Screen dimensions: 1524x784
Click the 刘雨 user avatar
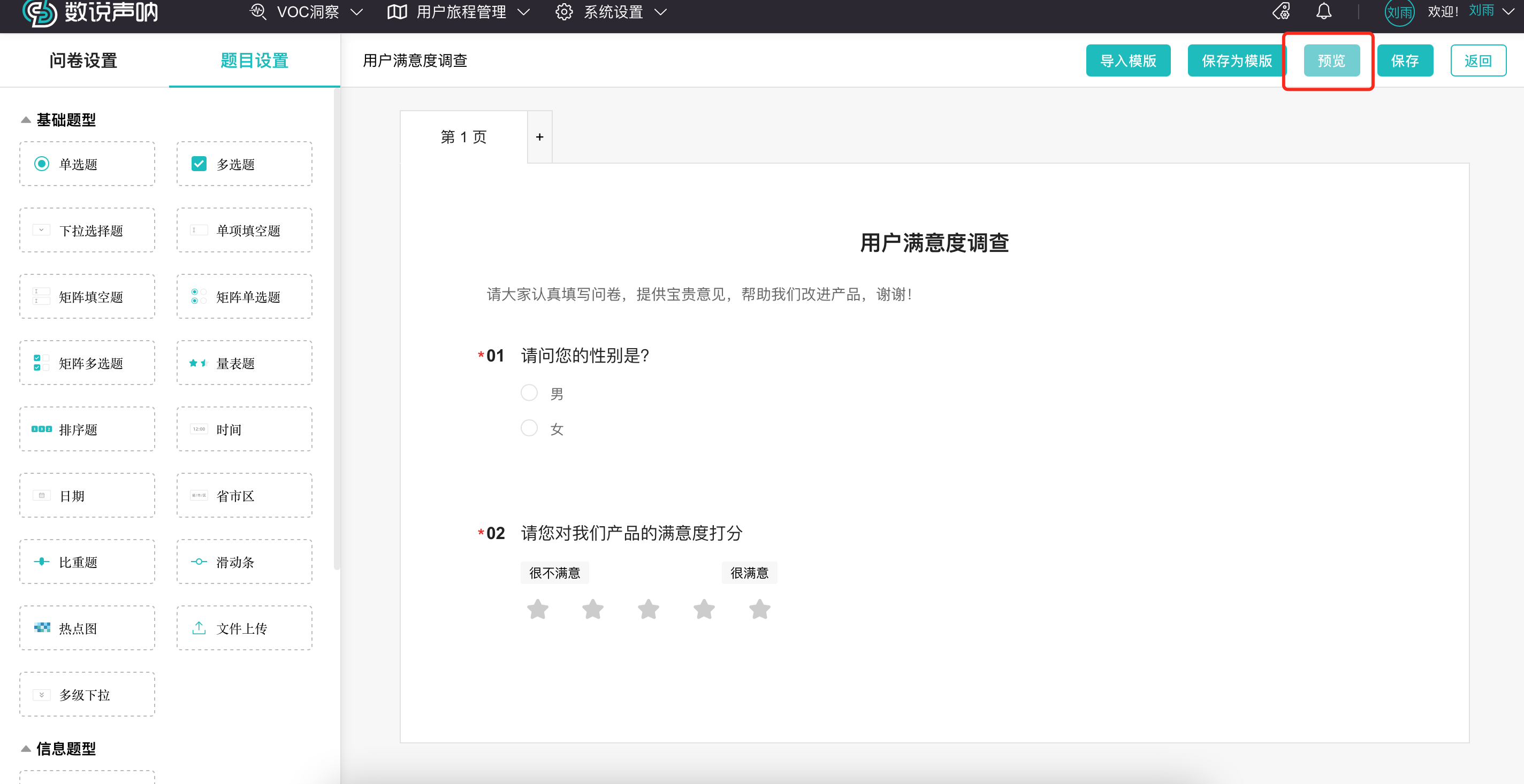[1399, 12]
